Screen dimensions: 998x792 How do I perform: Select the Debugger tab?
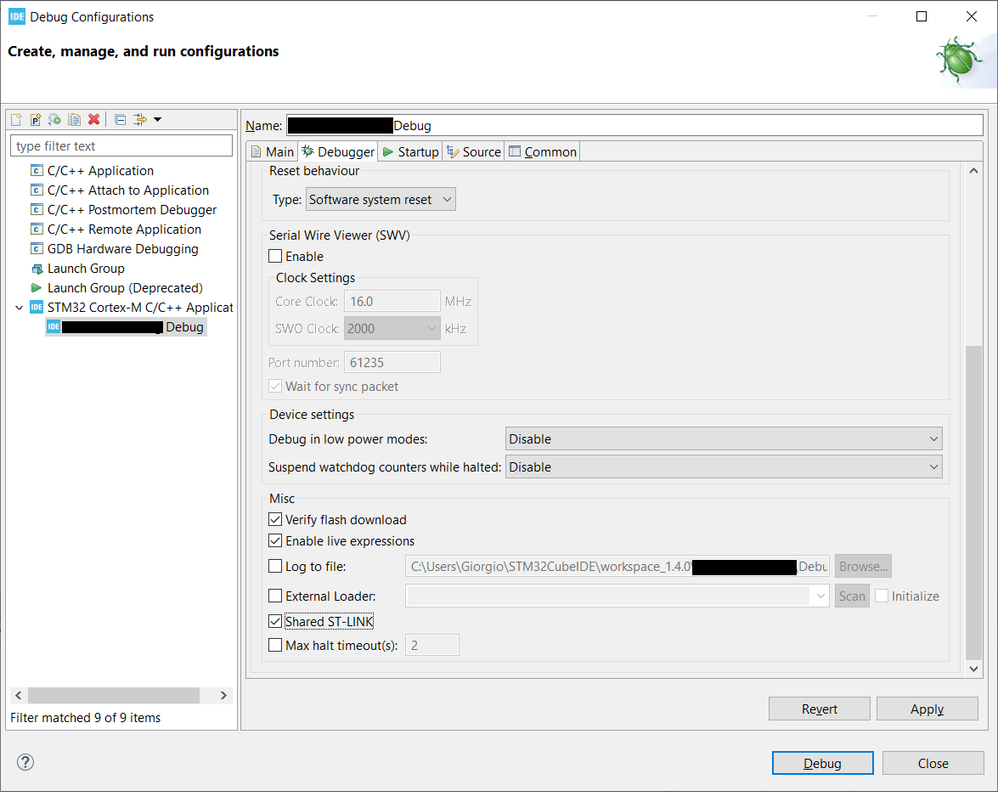click(338, 152)
